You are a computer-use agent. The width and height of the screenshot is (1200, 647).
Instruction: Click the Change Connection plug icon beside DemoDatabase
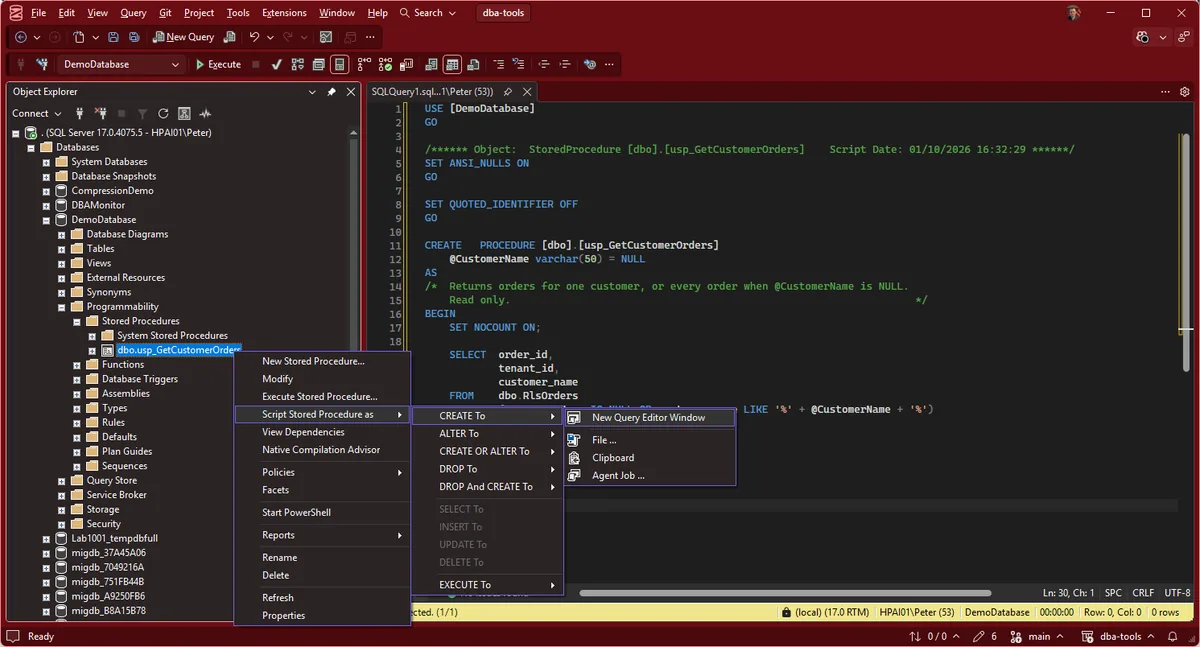click(x=42, y=64)
